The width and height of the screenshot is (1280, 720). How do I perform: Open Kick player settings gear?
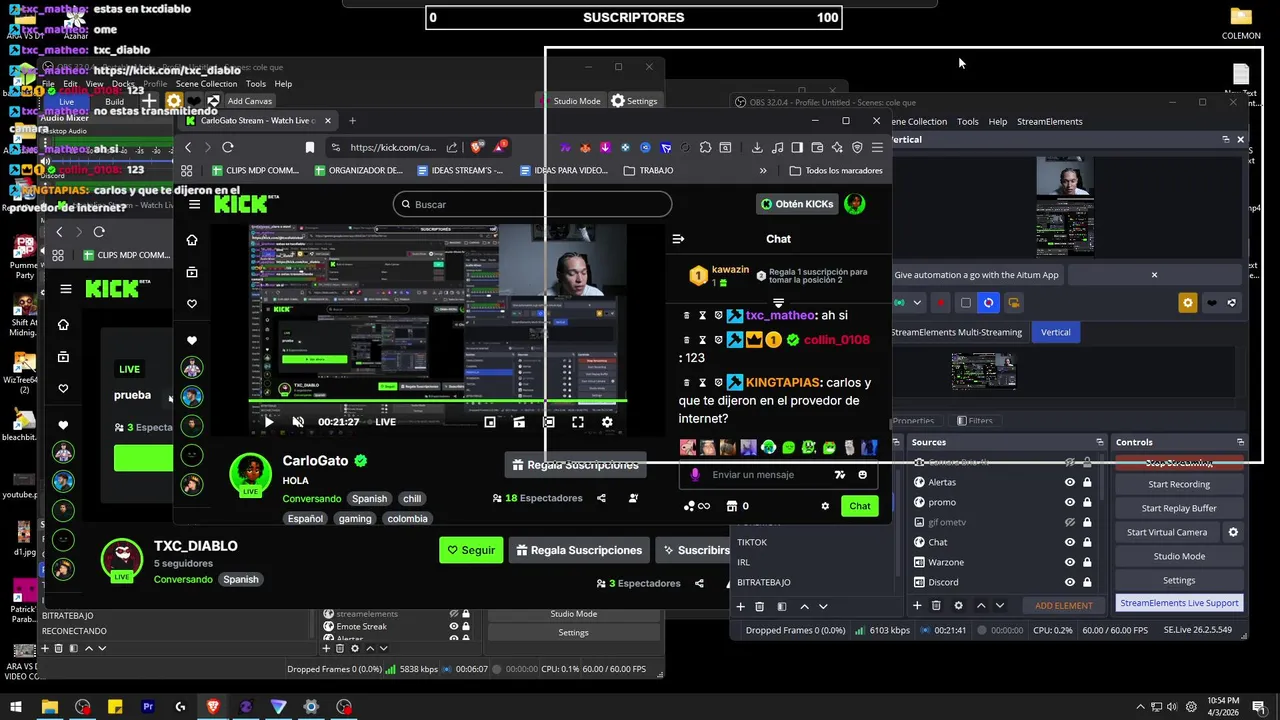tap(607, 422)
